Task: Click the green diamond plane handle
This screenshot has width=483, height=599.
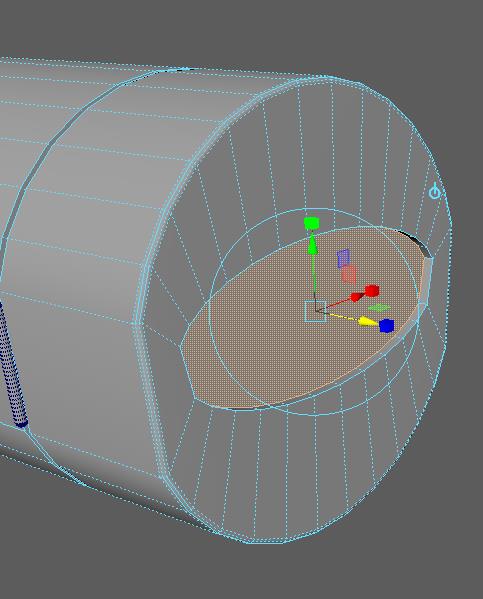Action: click(x=379, y=308)
